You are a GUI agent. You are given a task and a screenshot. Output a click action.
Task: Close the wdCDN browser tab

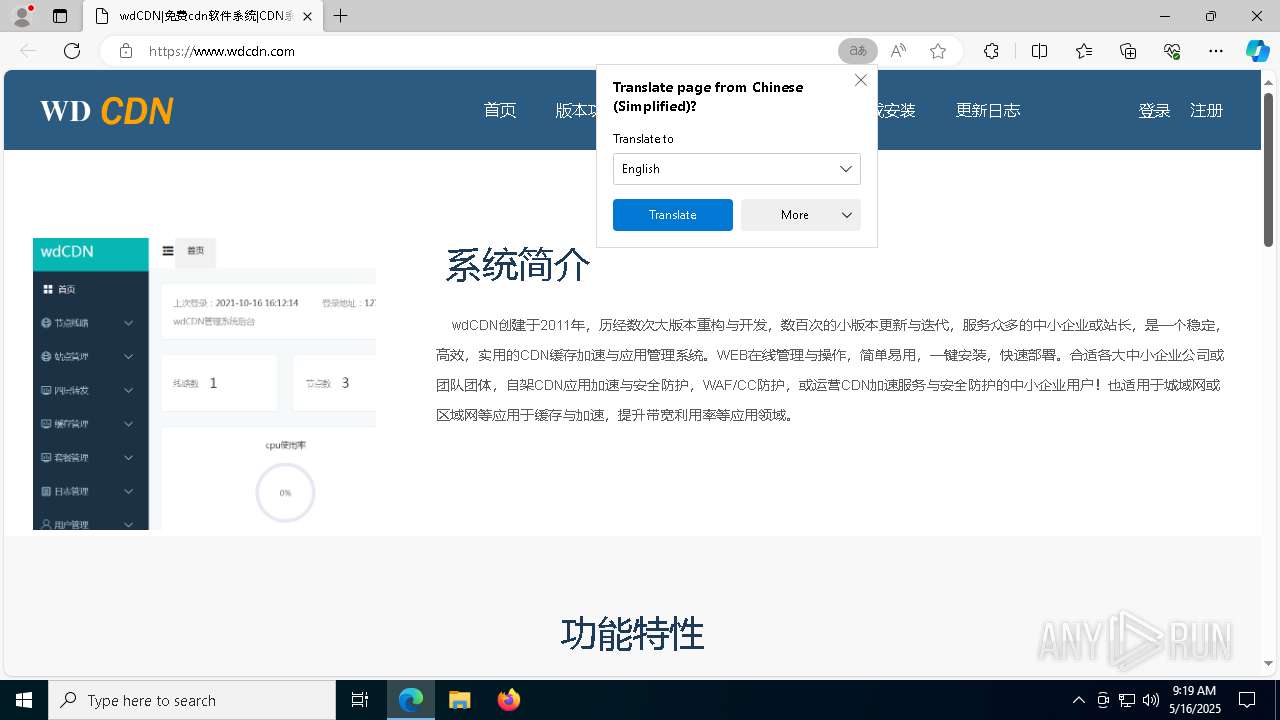[307, 16]
